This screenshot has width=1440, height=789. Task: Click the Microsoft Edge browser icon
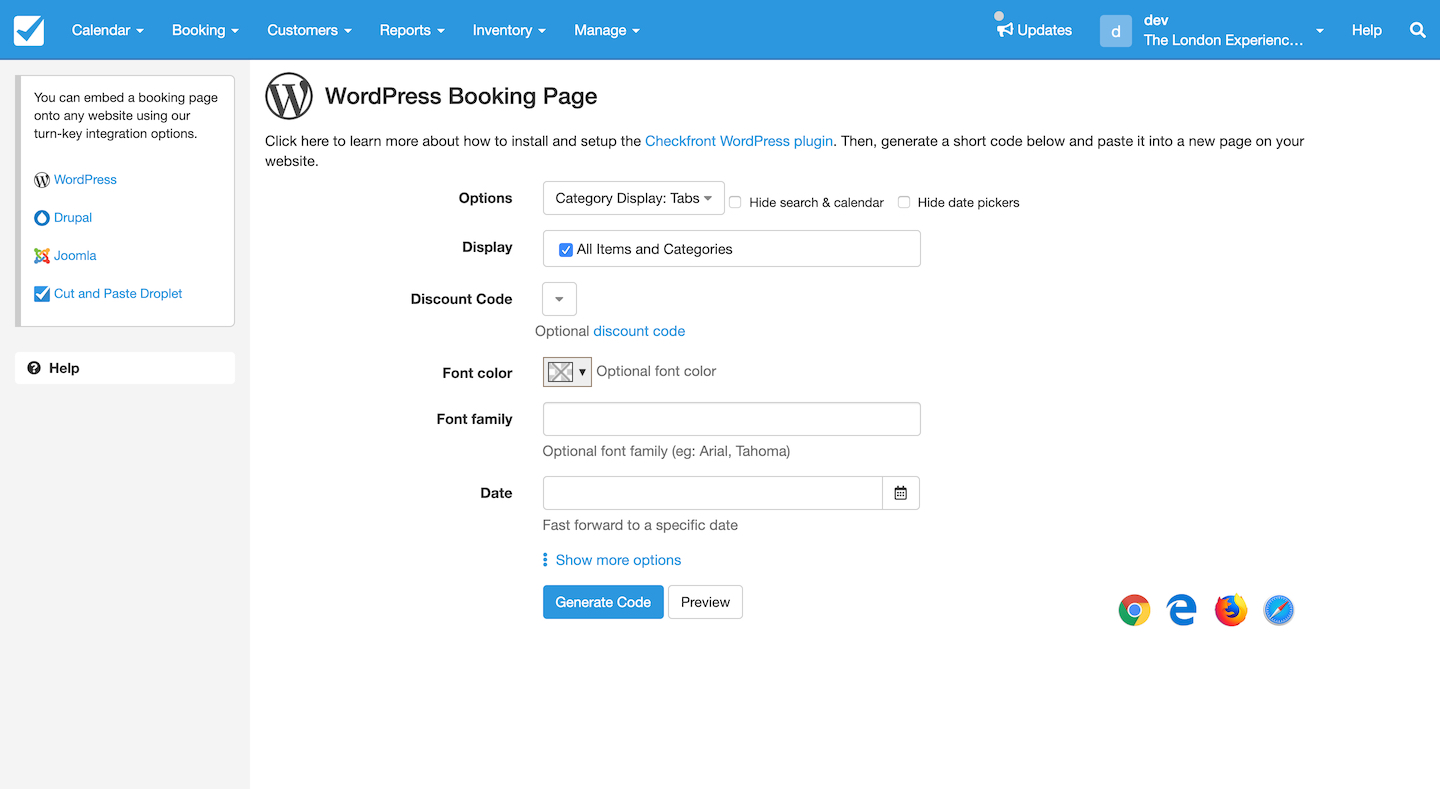tap(1182, 610)
